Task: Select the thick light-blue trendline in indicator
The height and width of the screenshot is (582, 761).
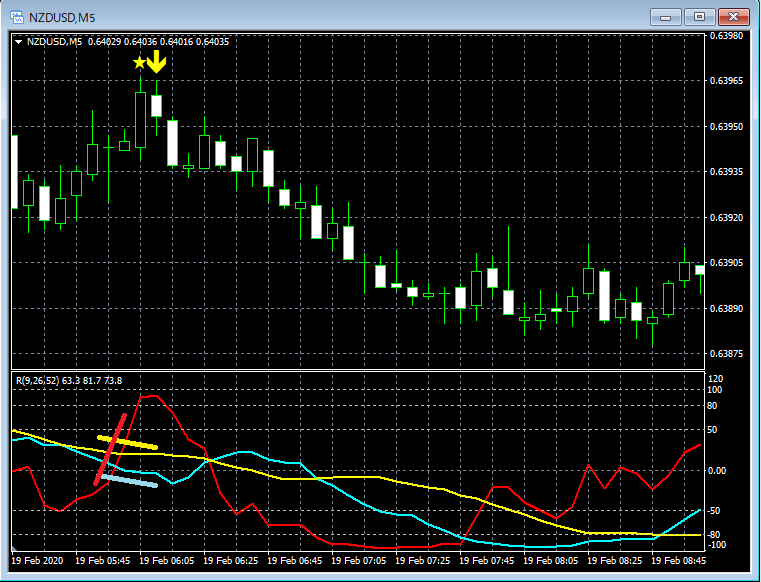Action: click(x=129, y=481)
